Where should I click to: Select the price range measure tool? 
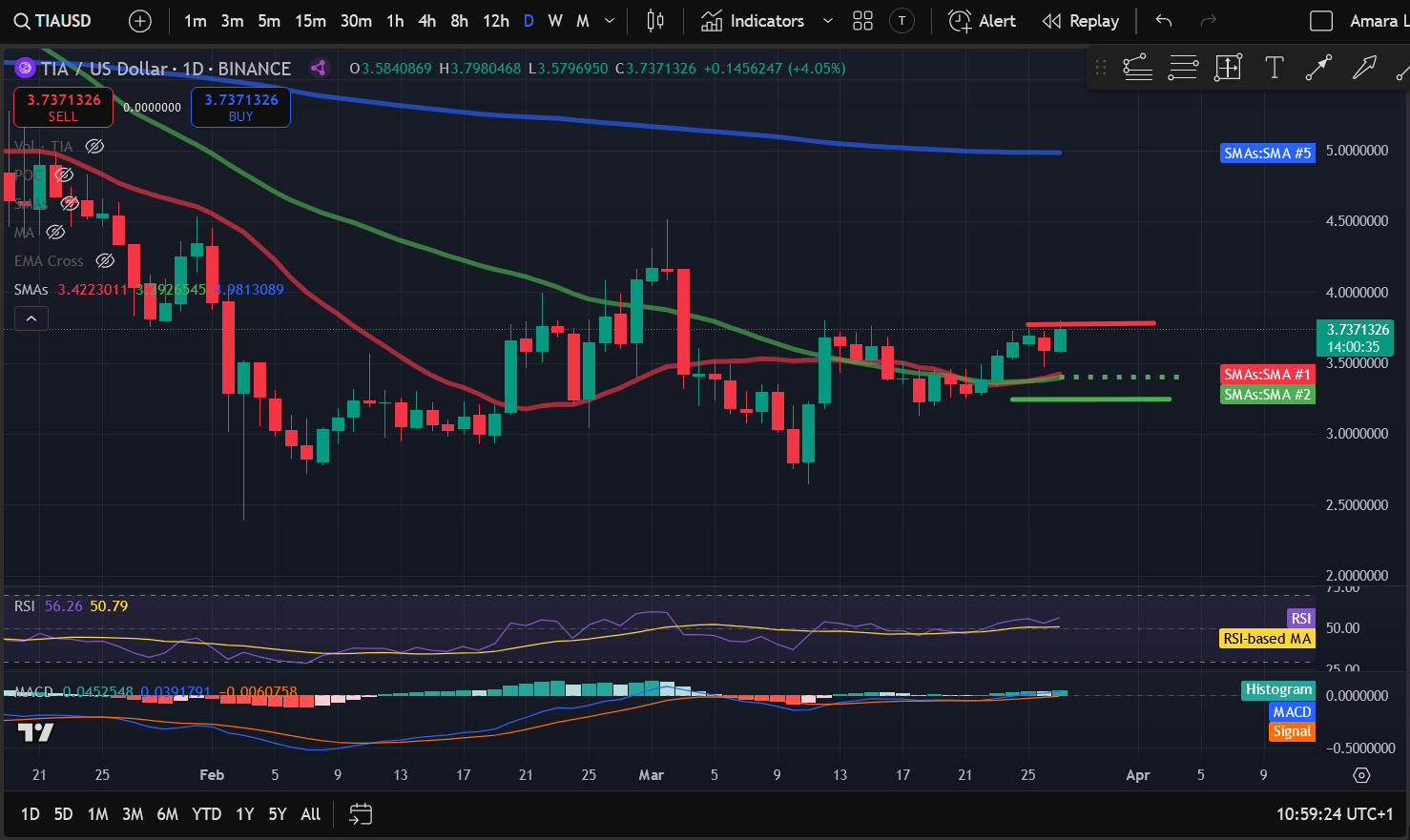tap(1228, 68)
